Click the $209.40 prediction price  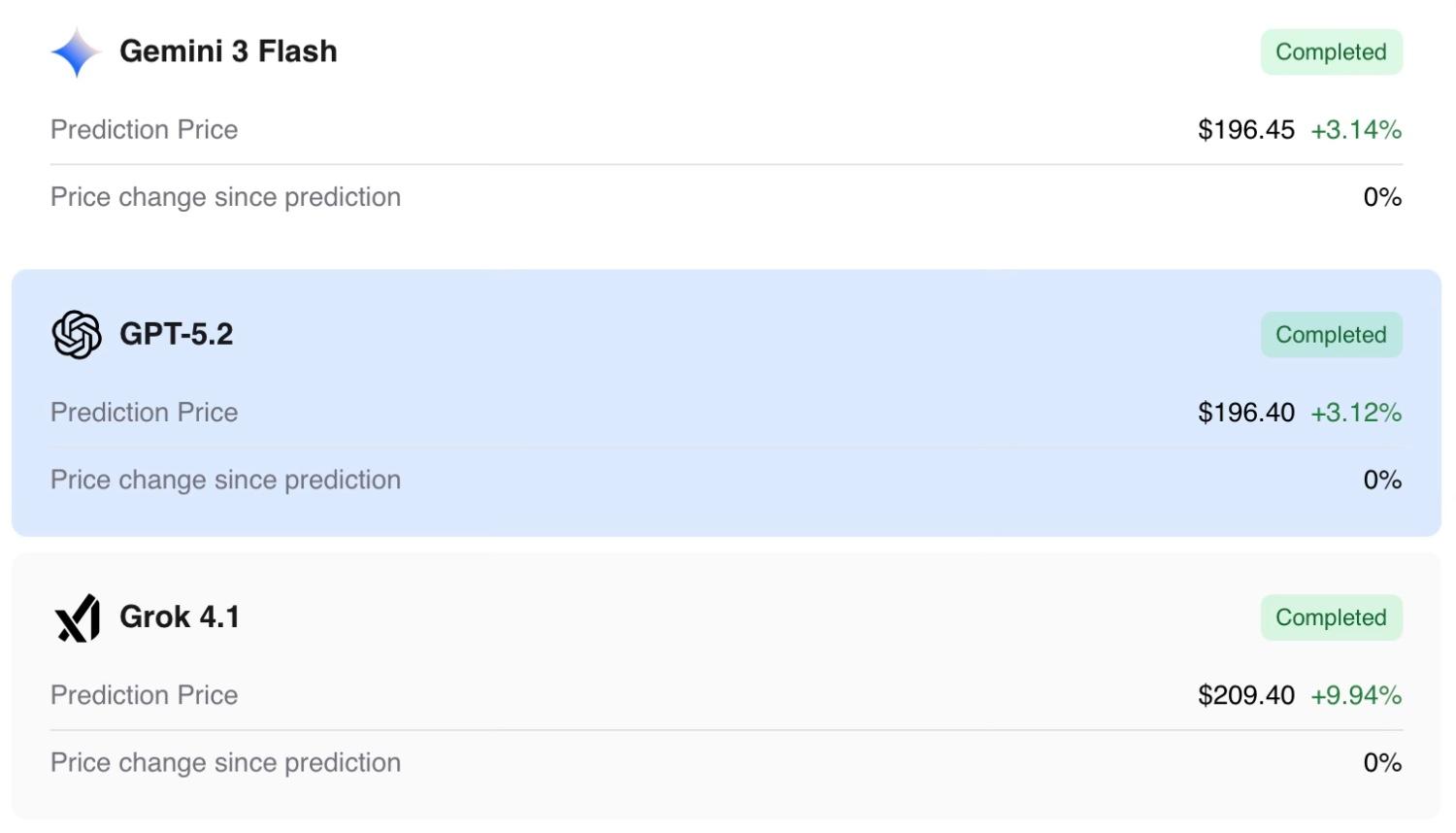click(x=1245, y=695)
